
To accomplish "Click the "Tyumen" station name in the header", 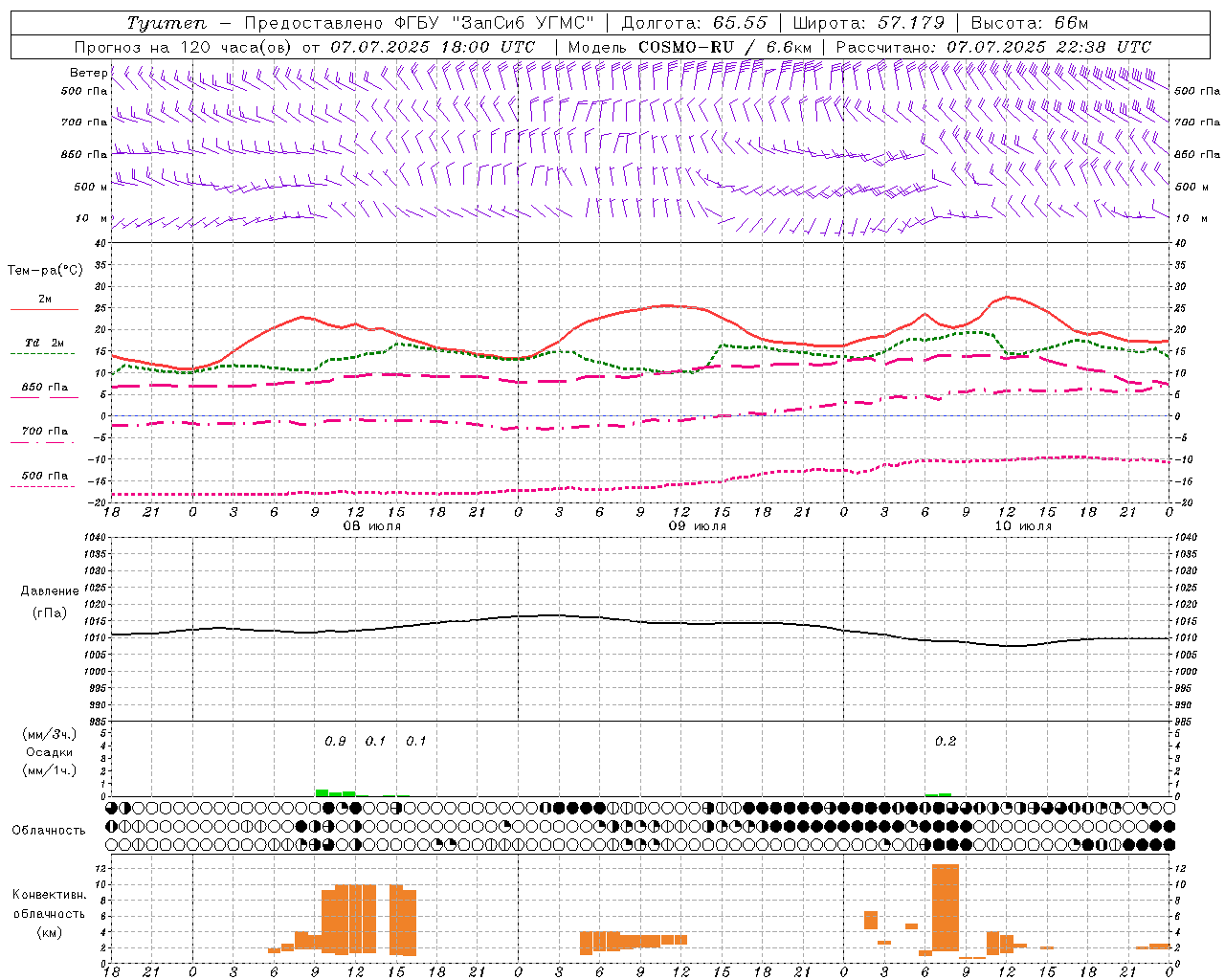I will (167, 23).
